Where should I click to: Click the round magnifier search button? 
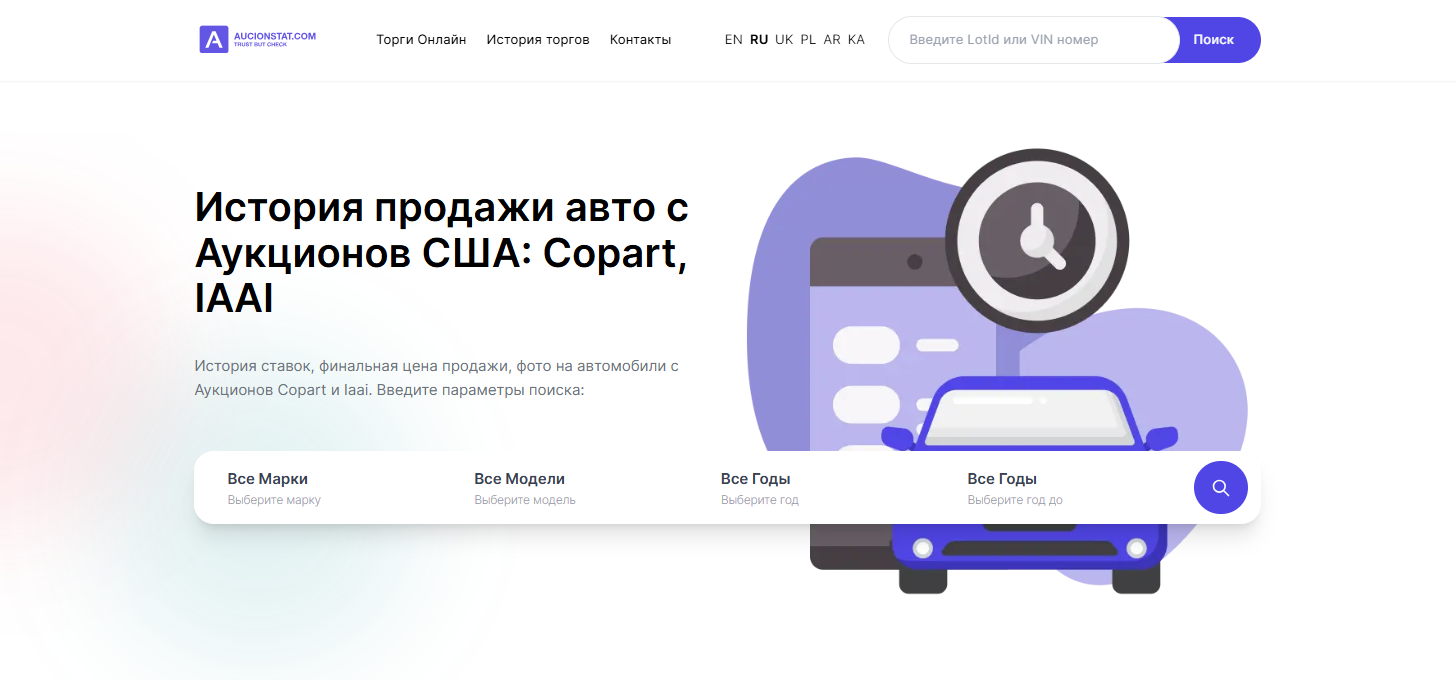1220,488
